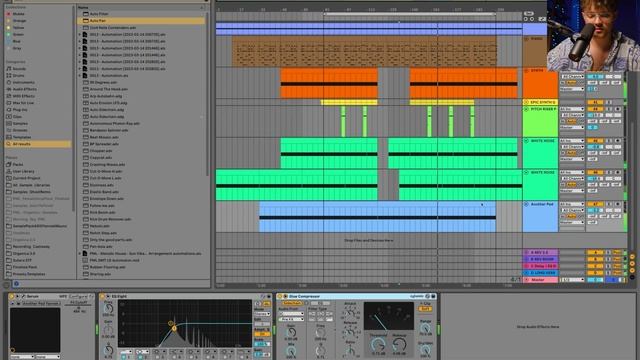640x360 pixels.
Task: Select the Auto Pan device entry
Action: tap(98, 20)
